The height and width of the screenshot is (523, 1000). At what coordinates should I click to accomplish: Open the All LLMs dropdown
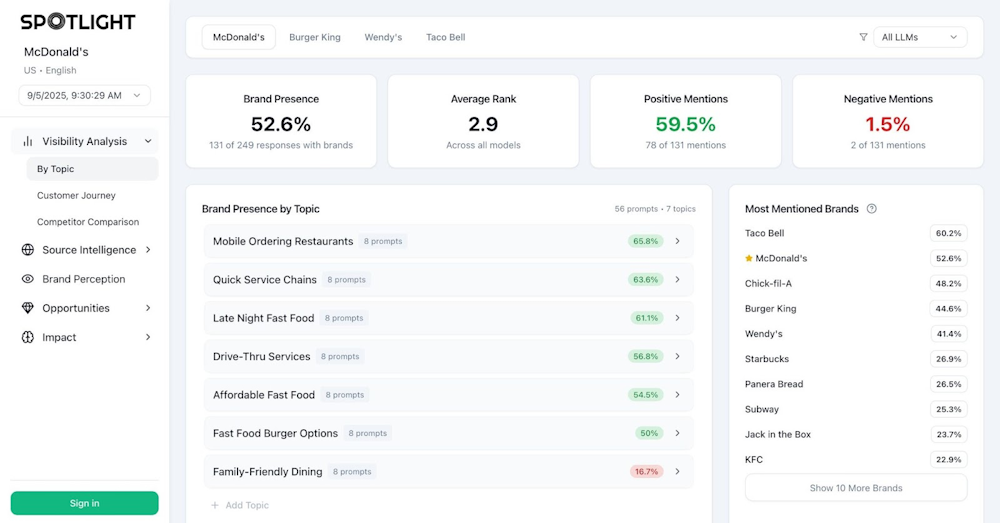tap(919, 37)
